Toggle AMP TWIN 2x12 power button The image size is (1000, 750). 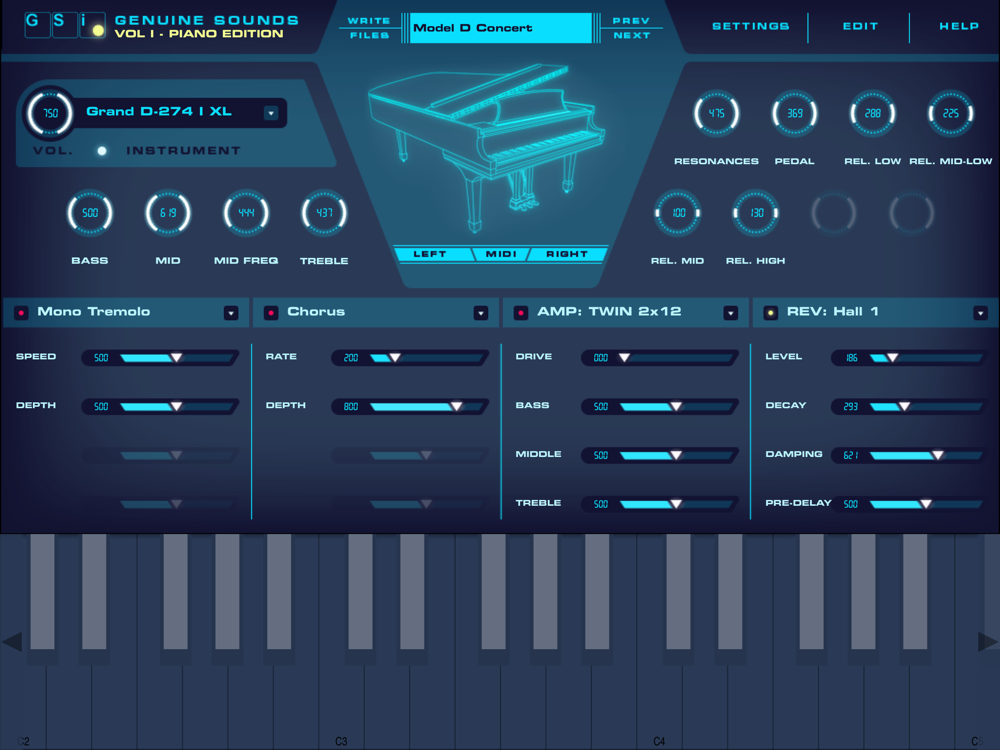click(x=521, y=312)
